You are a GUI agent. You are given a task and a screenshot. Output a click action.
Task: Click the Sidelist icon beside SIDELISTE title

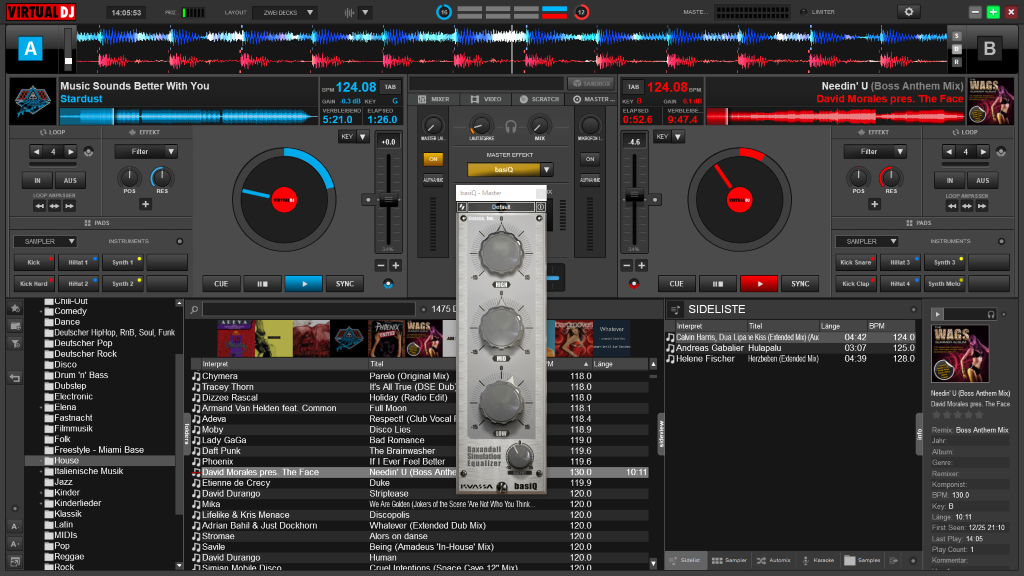pos(675,309)
